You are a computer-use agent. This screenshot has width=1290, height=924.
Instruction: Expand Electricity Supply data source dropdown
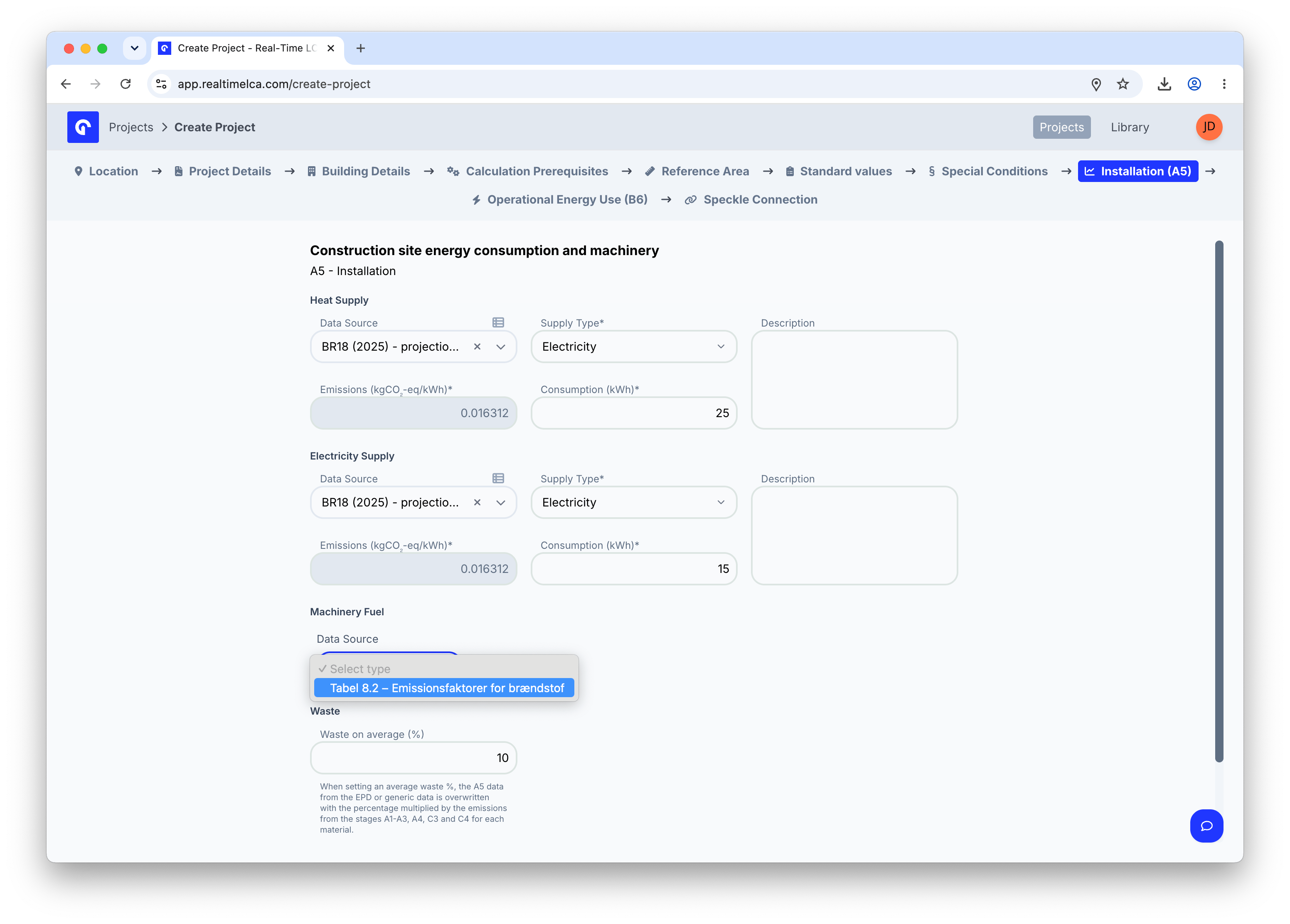(x=500, y=502)
